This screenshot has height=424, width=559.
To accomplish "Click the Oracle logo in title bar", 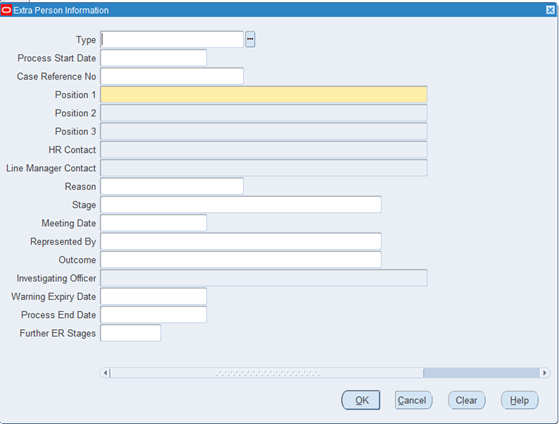I will 6,10.
